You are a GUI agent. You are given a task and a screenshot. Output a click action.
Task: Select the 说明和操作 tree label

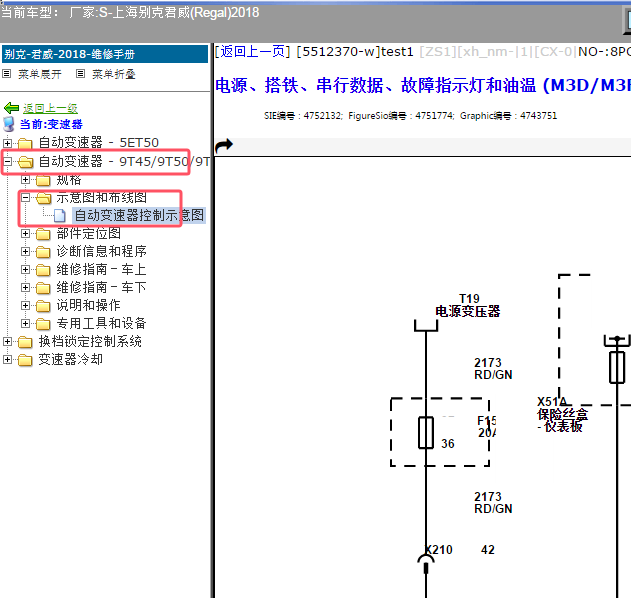click(89, 305)
